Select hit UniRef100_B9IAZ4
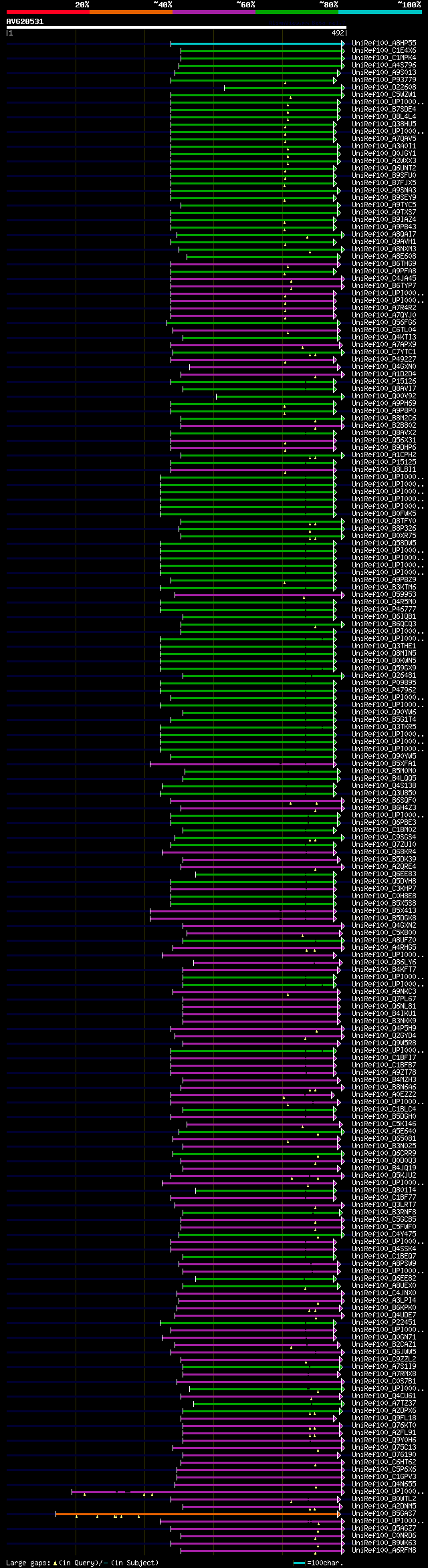The image size is (428, 1568). point(384,220)
